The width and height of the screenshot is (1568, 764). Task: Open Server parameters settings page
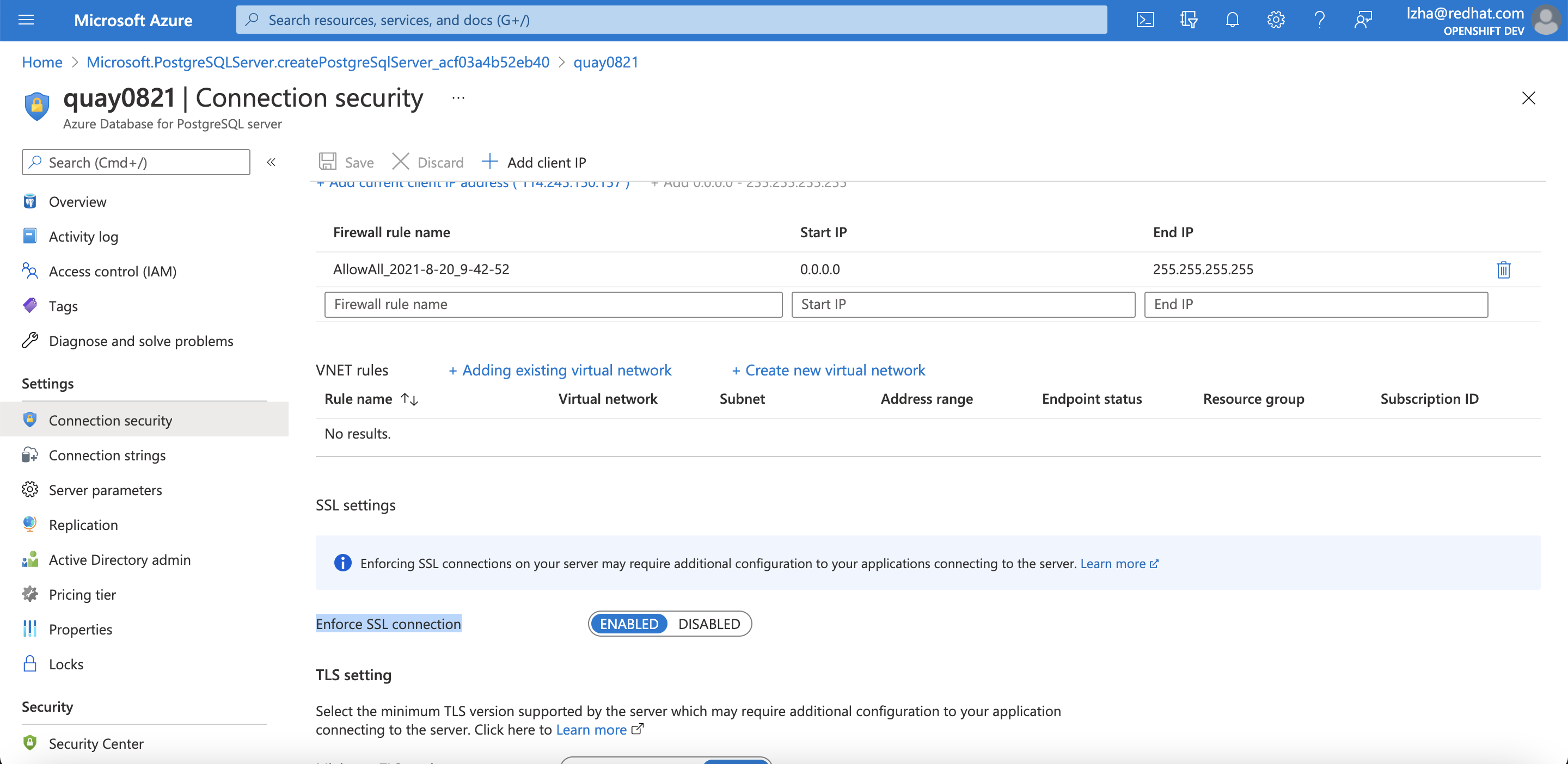point(105,490)
